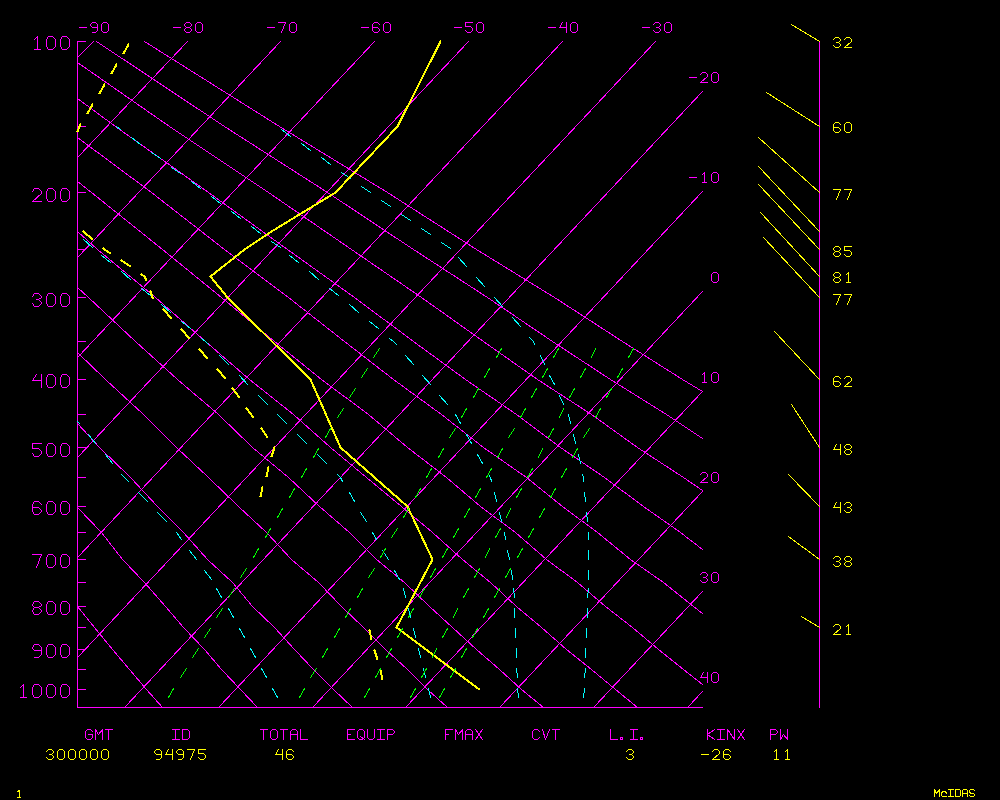Click the 100 pressure label at top left

51,43
